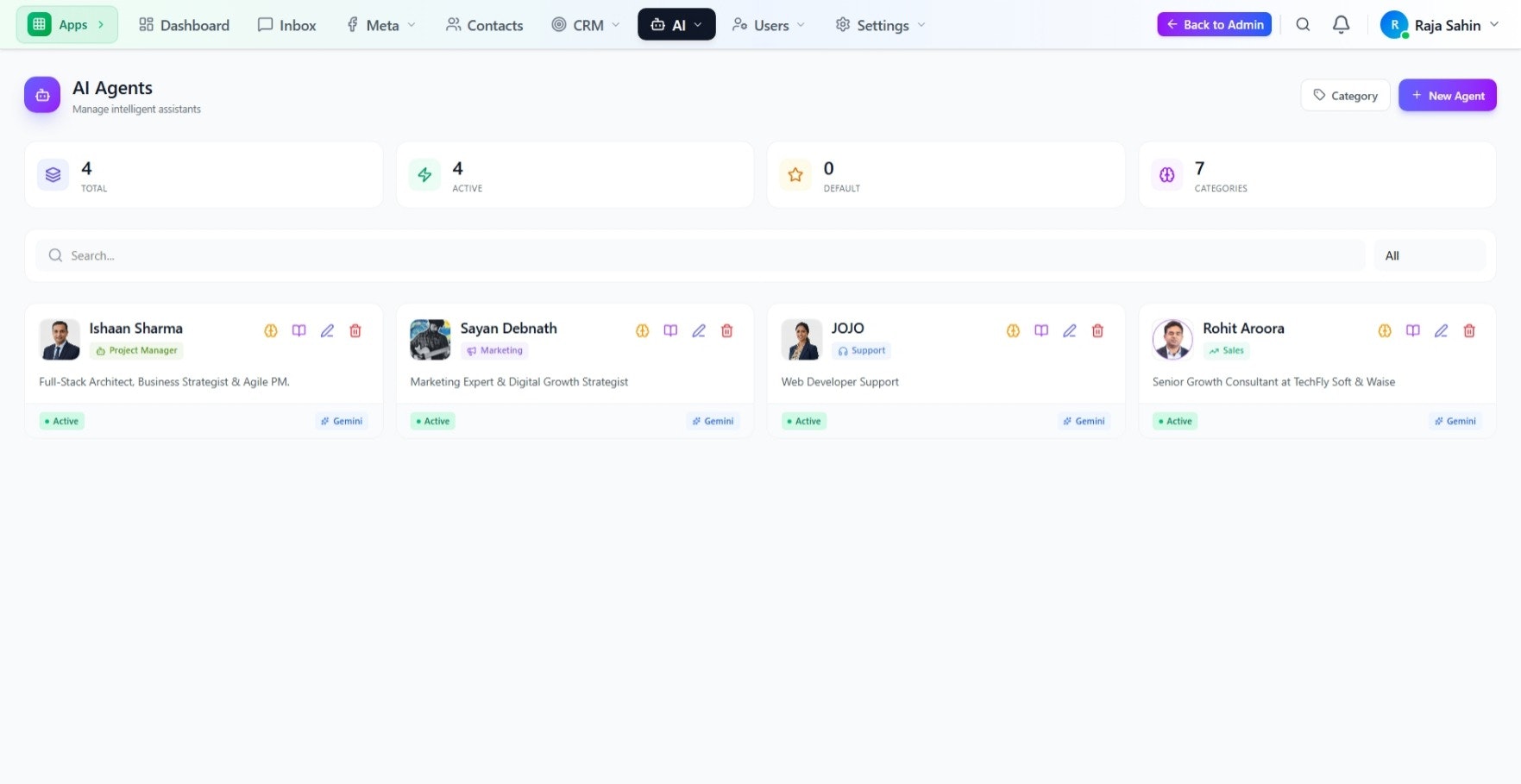The width and height of the screenshot is (1521, 784).
Task: Click the R user avatar circle
Action: (x=1394, y=25)
